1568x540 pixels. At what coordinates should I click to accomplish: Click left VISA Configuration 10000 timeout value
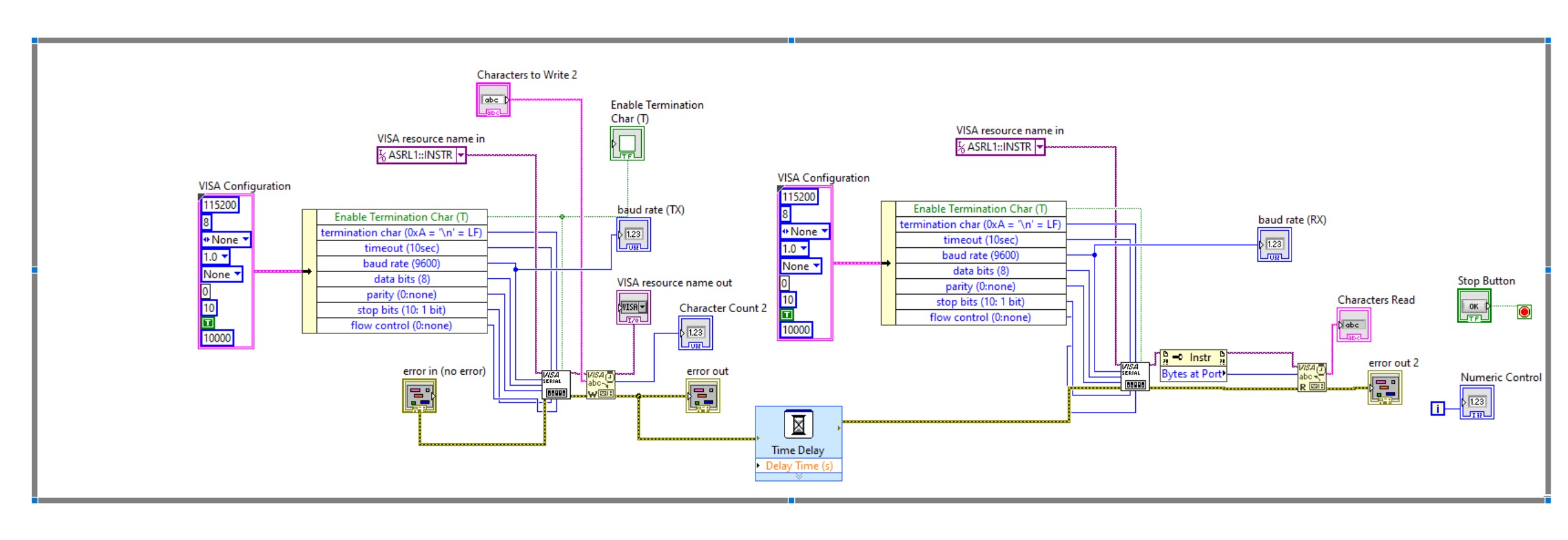(x=218, y=338)
